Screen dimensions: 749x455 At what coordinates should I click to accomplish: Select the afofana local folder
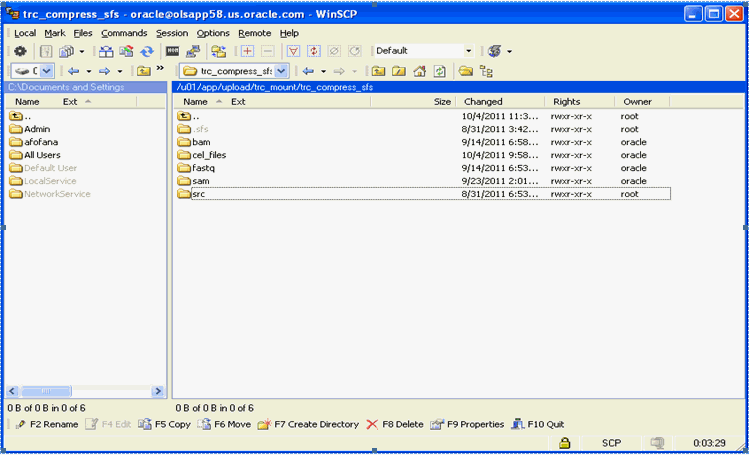pyautogui.click(x=33, y=142)
